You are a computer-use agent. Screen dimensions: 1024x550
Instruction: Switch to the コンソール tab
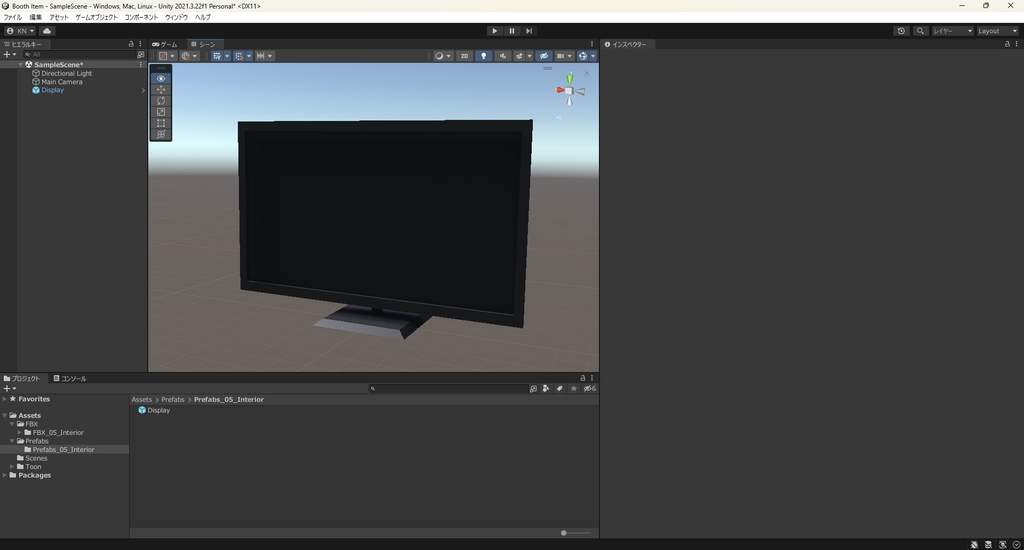(x=70, y=378)
